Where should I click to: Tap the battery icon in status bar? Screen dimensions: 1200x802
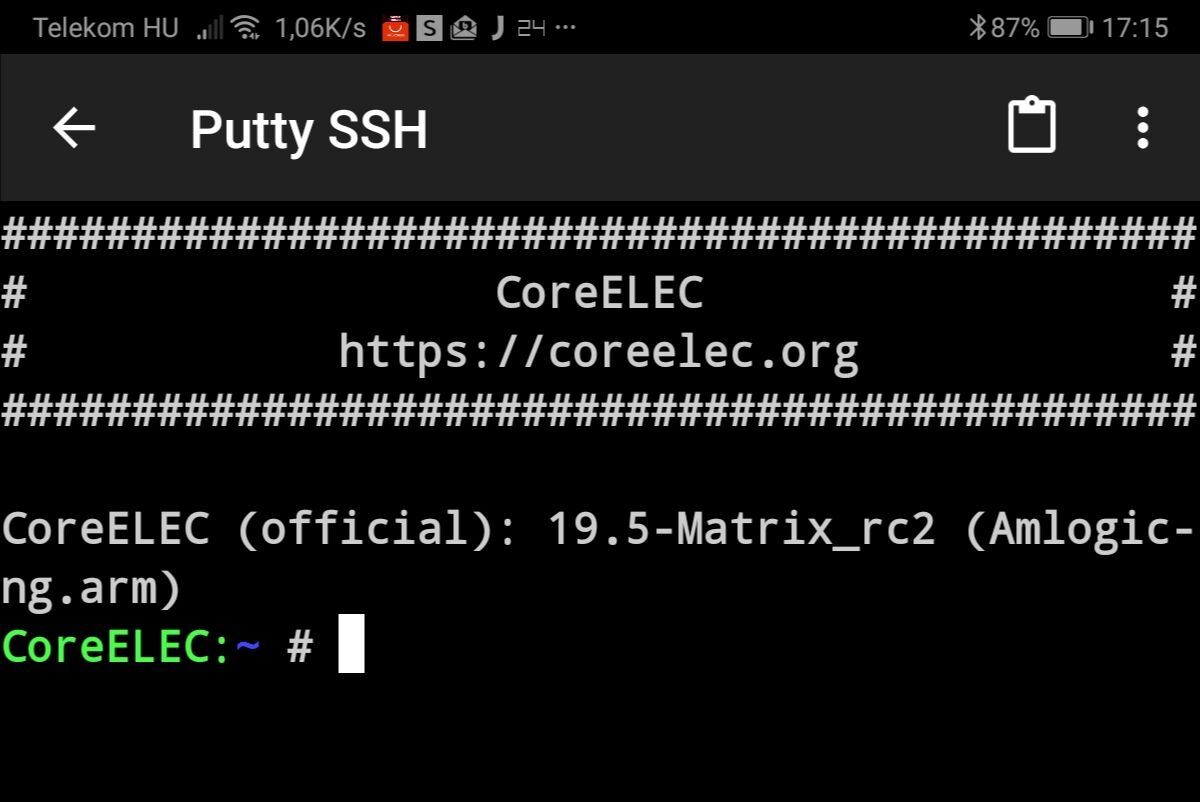pos(1070,28)
